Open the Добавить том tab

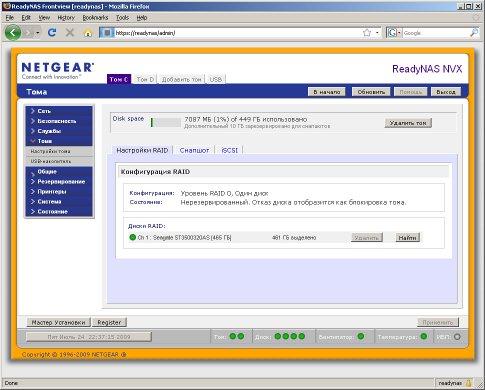[x=181, y=79]
